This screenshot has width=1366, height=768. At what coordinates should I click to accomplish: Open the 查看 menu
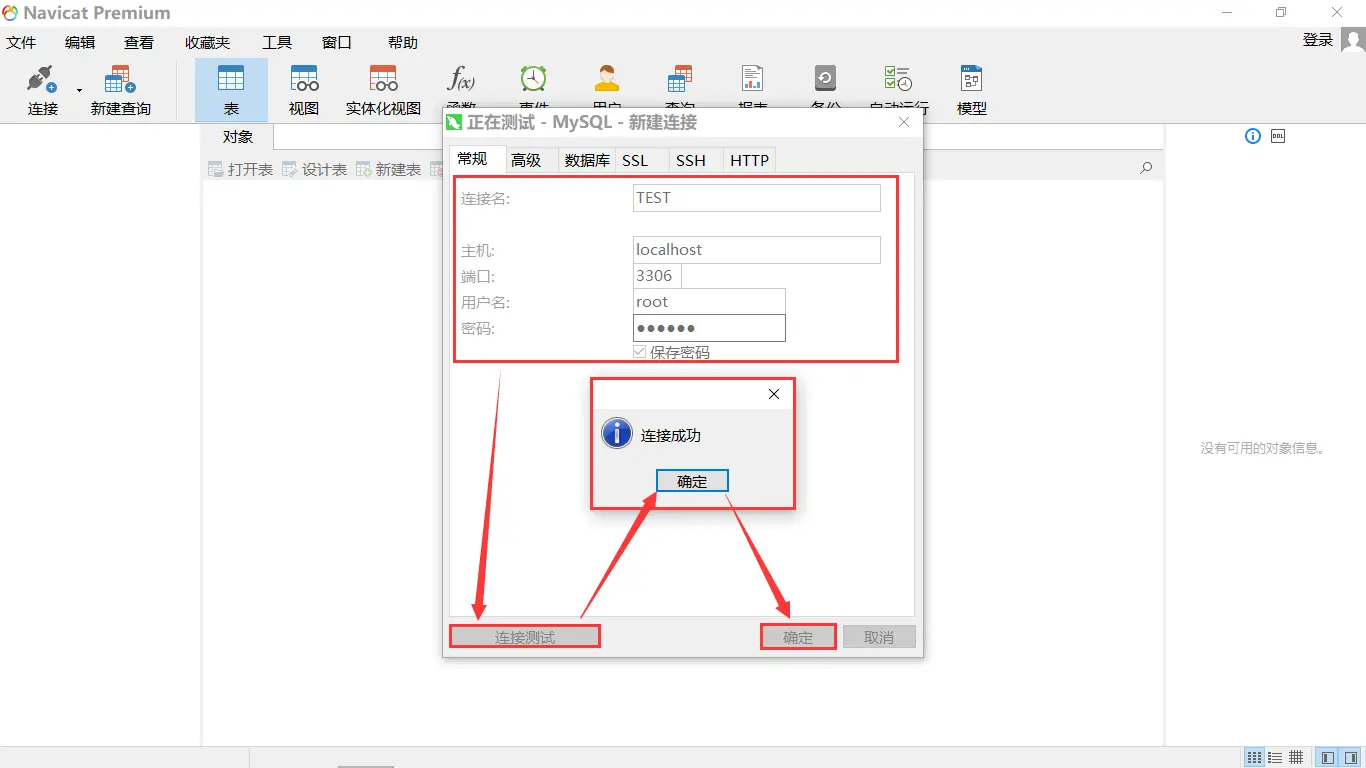click(139, 43)
